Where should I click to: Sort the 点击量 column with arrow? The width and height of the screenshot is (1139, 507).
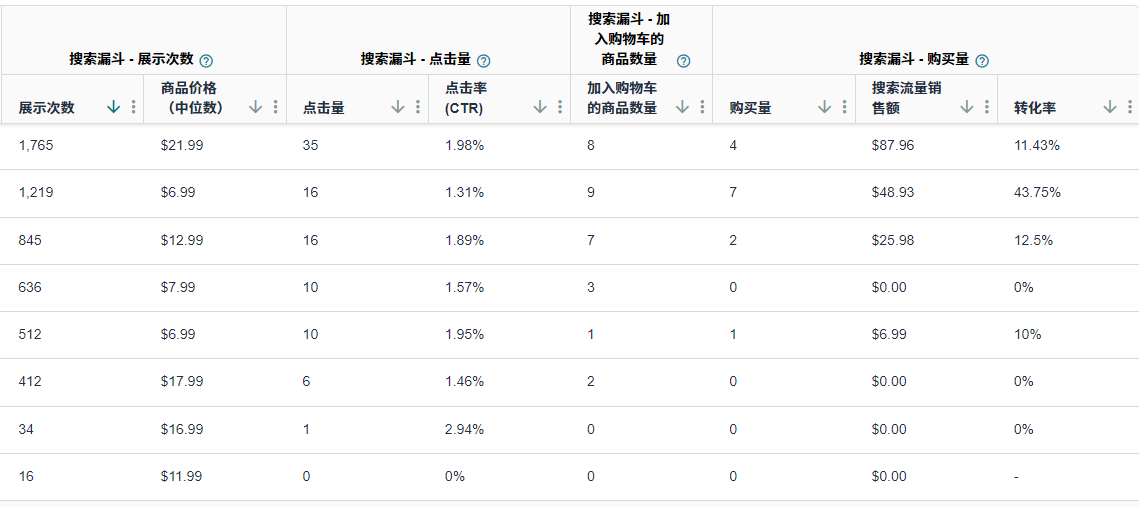tap(398, 107)
